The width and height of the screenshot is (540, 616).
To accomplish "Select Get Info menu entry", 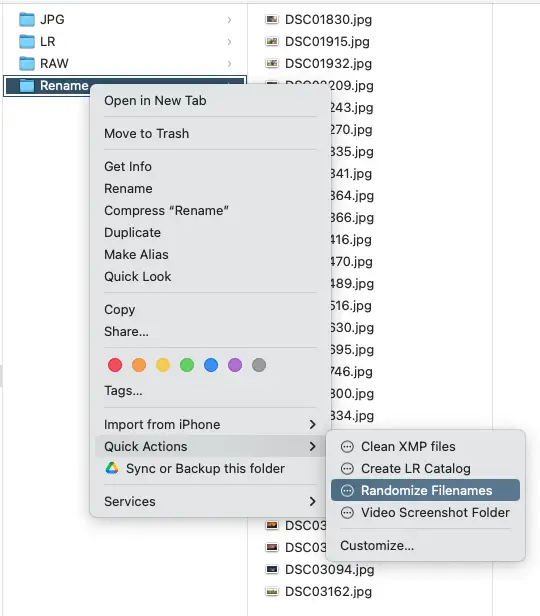I will 128,167.
